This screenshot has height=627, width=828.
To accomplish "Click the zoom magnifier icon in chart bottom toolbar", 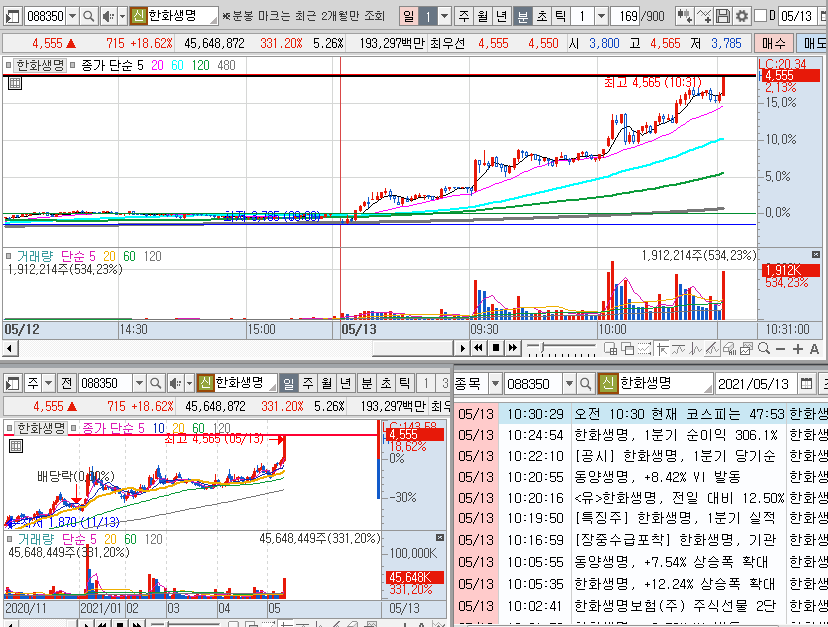I will pyautogui.click(x=764, y=349).
